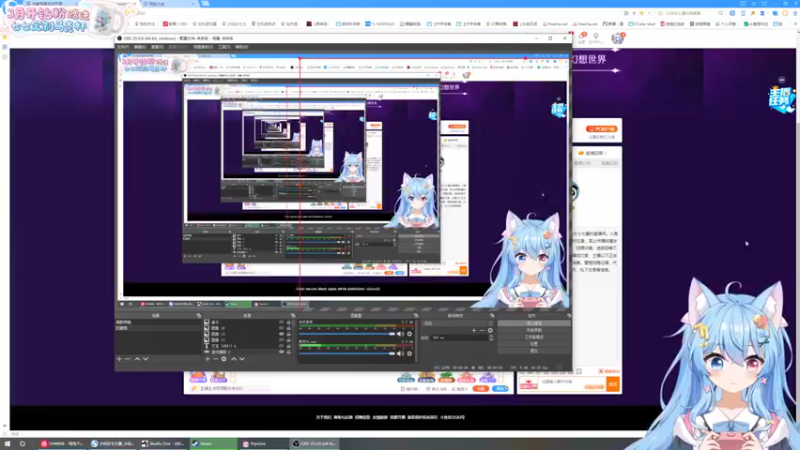Mute the desktop audio speaker icon
Image resolution: width=800 pixels, height=450 pixels.
(x=401, y=334)
